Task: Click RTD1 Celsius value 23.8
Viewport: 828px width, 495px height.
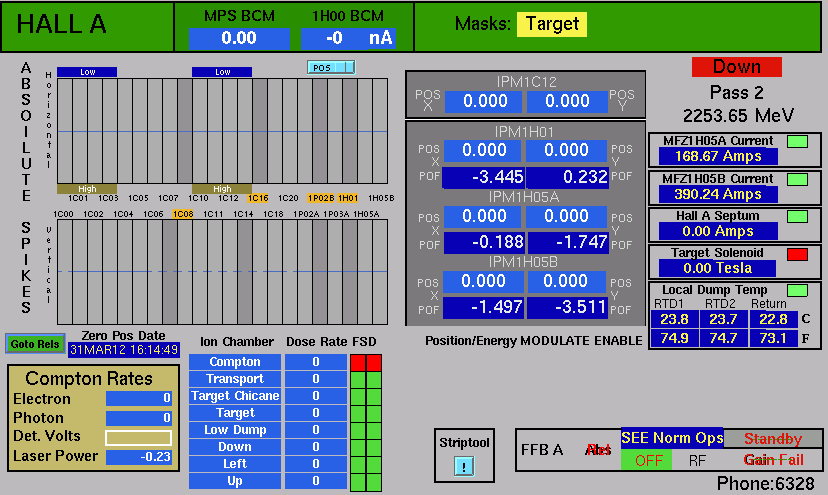Action: click(674, 320)
